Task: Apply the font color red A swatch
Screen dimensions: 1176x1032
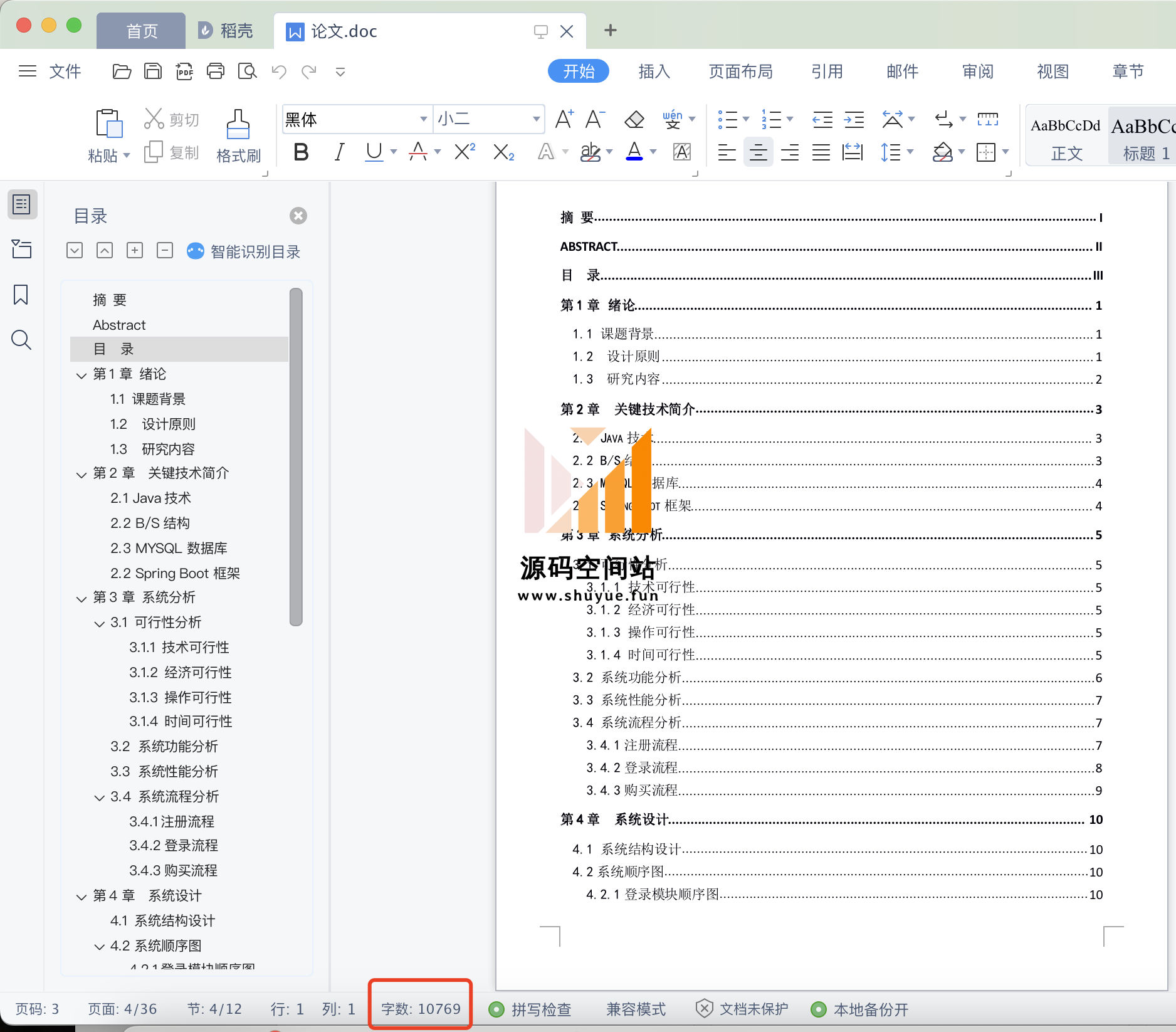Action: (634, 152)
